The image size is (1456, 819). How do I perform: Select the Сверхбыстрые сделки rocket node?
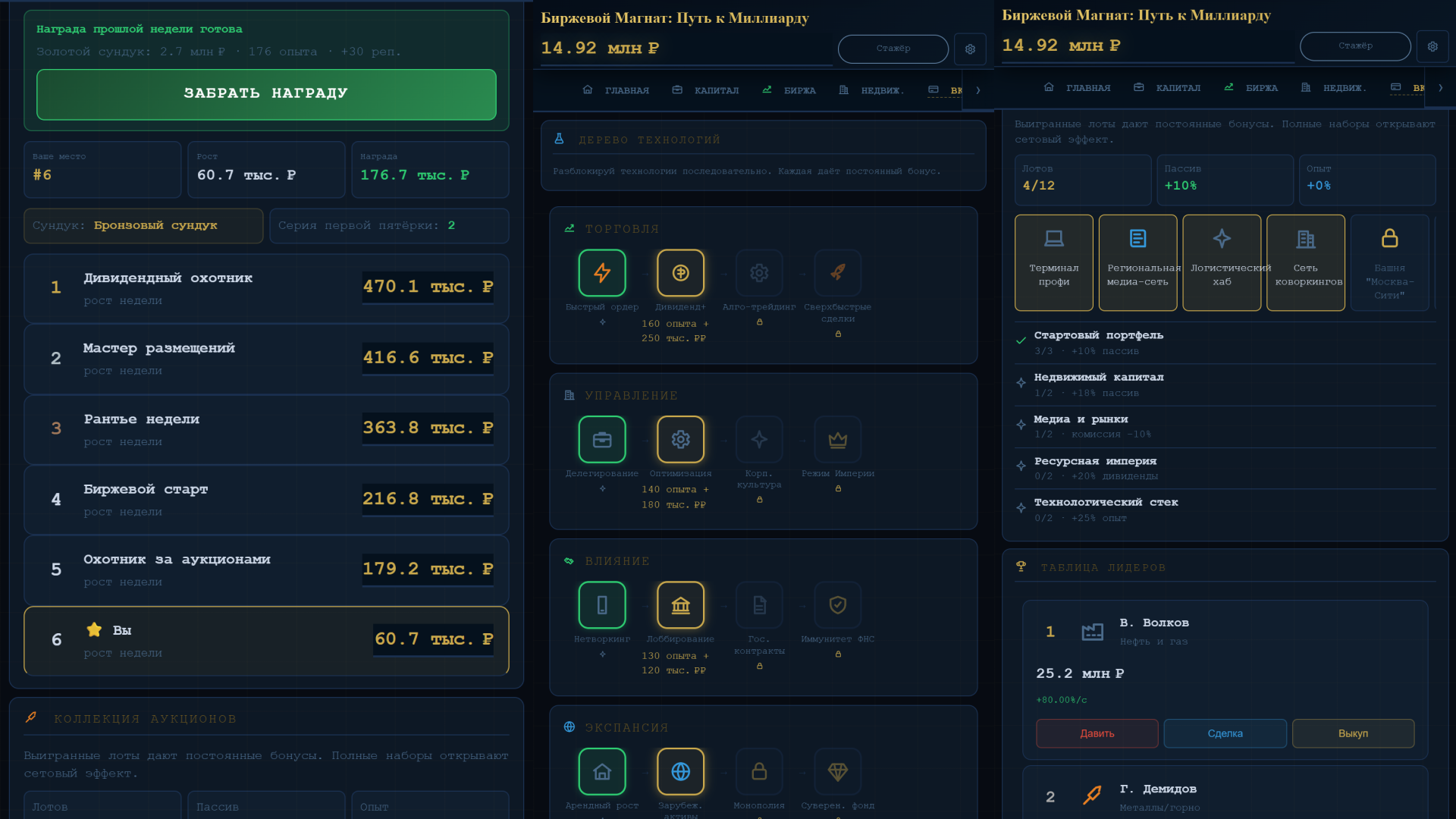(838, 272)
